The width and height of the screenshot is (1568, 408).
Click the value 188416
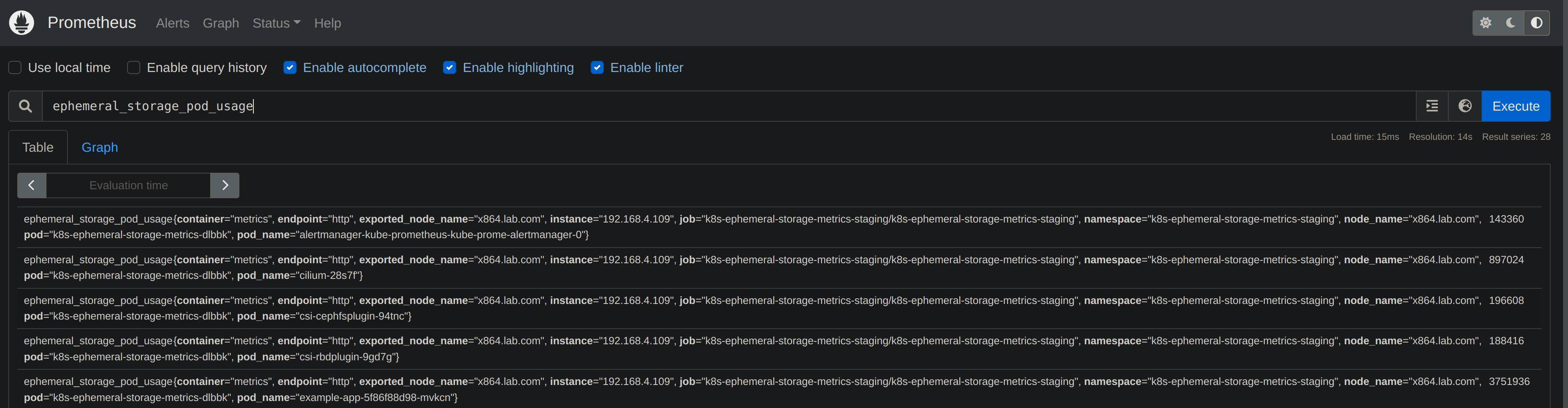pos(1506,341)
